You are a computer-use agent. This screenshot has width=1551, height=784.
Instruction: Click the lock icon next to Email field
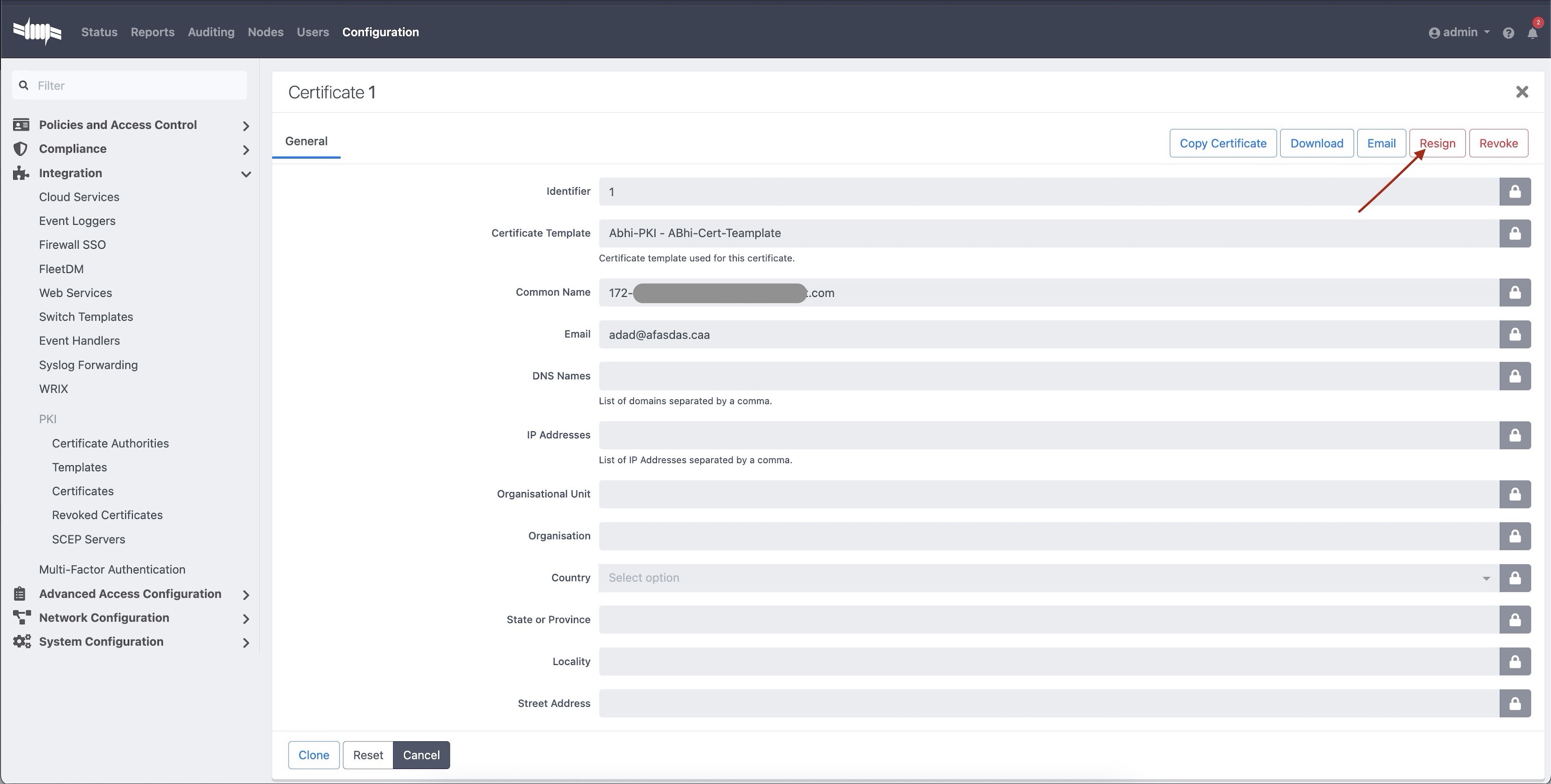pos(1515,334)
